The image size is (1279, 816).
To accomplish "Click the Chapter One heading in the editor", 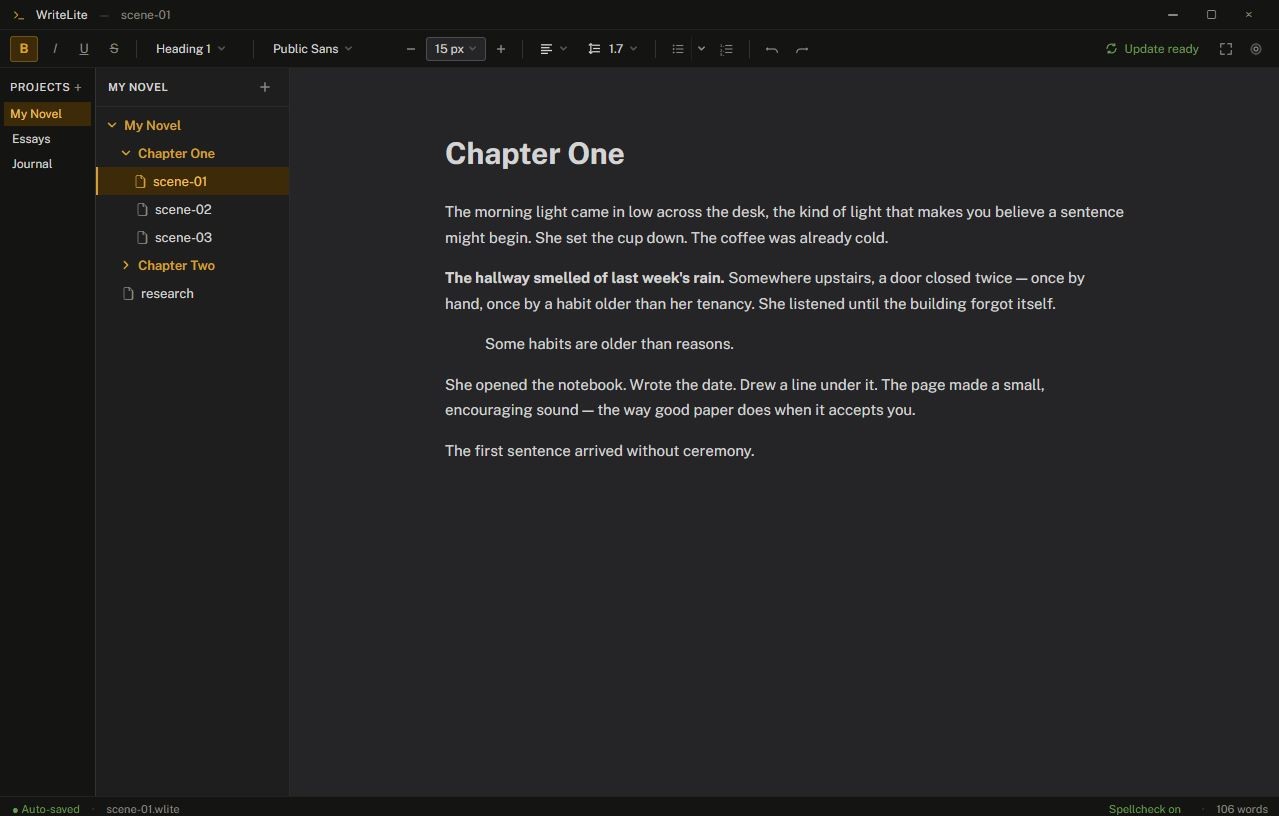I will coord(534,153).
